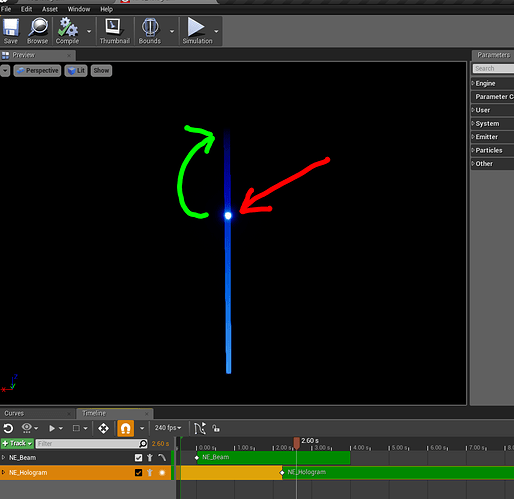Uncheck the NE_Beam enabled checkbox
Image resolution: width=514 pixels, height=499 pixels.
138,458
